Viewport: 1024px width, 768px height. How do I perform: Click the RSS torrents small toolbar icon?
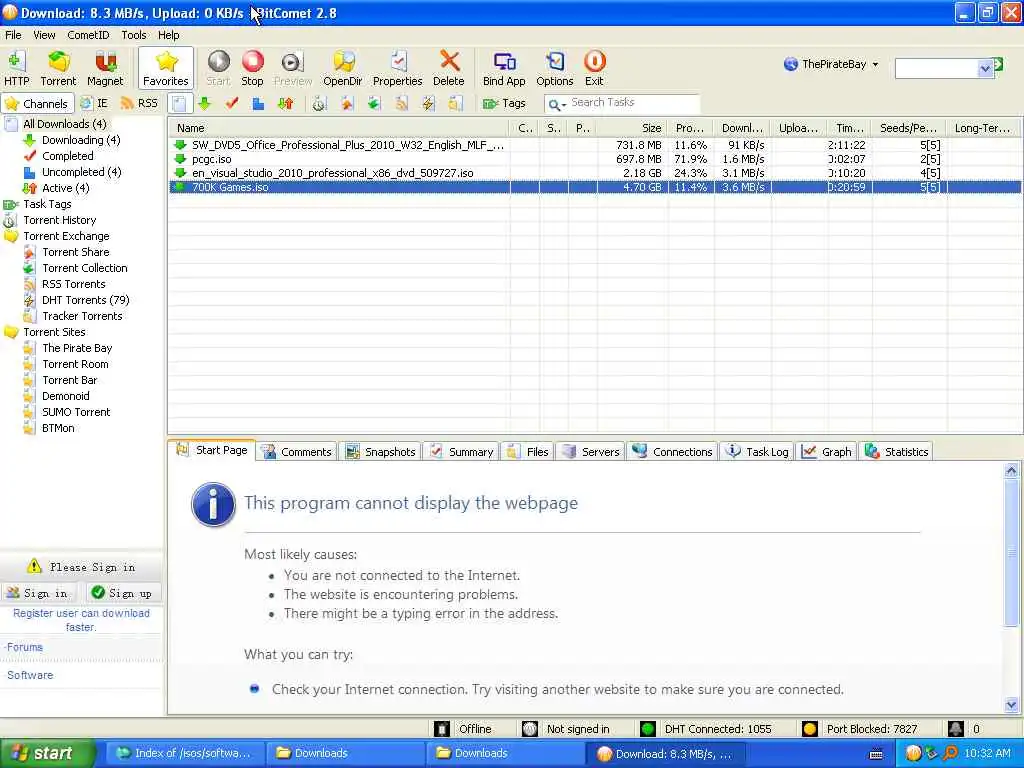click(x=401, y=103)
